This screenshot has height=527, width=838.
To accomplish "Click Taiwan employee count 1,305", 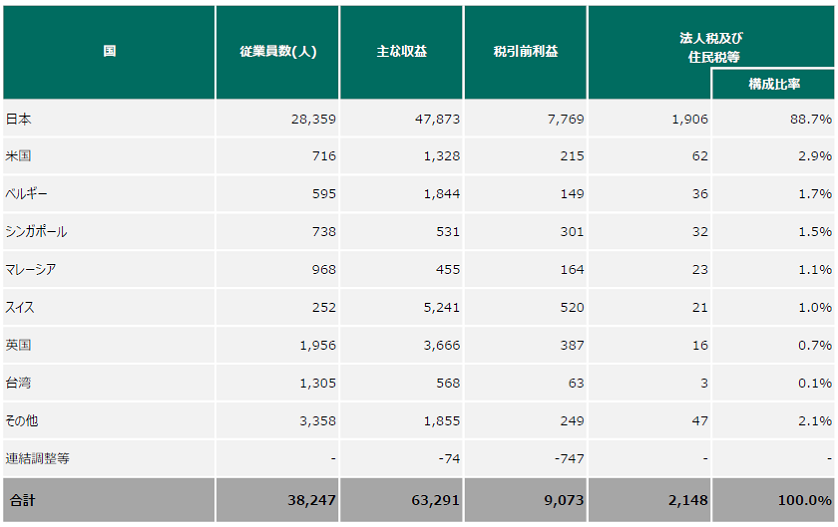I will point(317,383).
